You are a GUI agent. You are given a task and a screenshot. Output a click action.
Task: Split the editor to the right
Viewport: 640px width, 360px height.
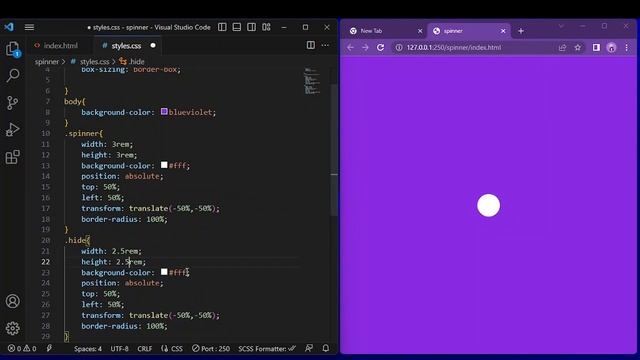coord(311,45)
